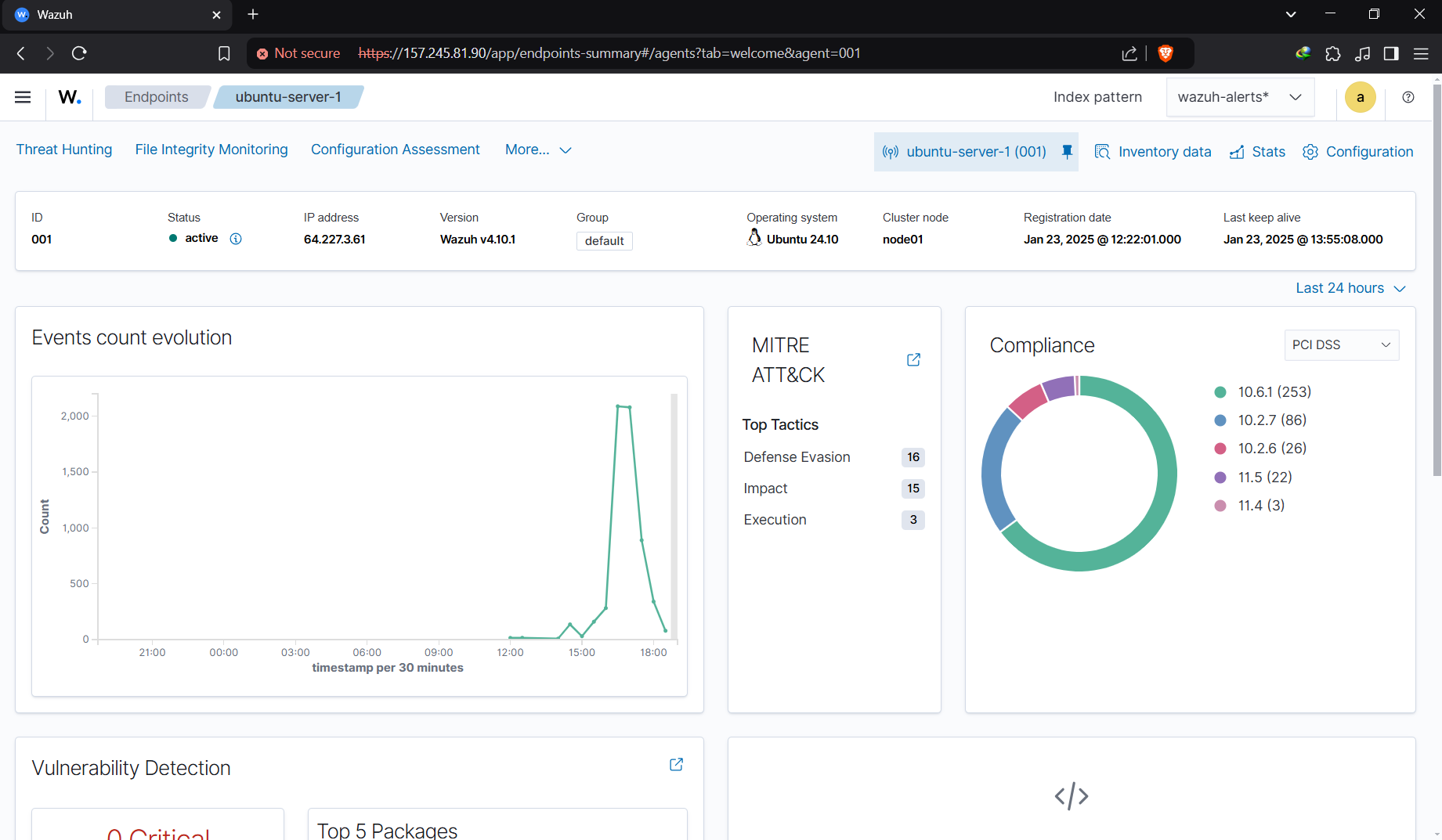Viewport: 1442px width, 840px height.
Task: Close the Wazuh browser tab
Action: (x=217, y=15)
